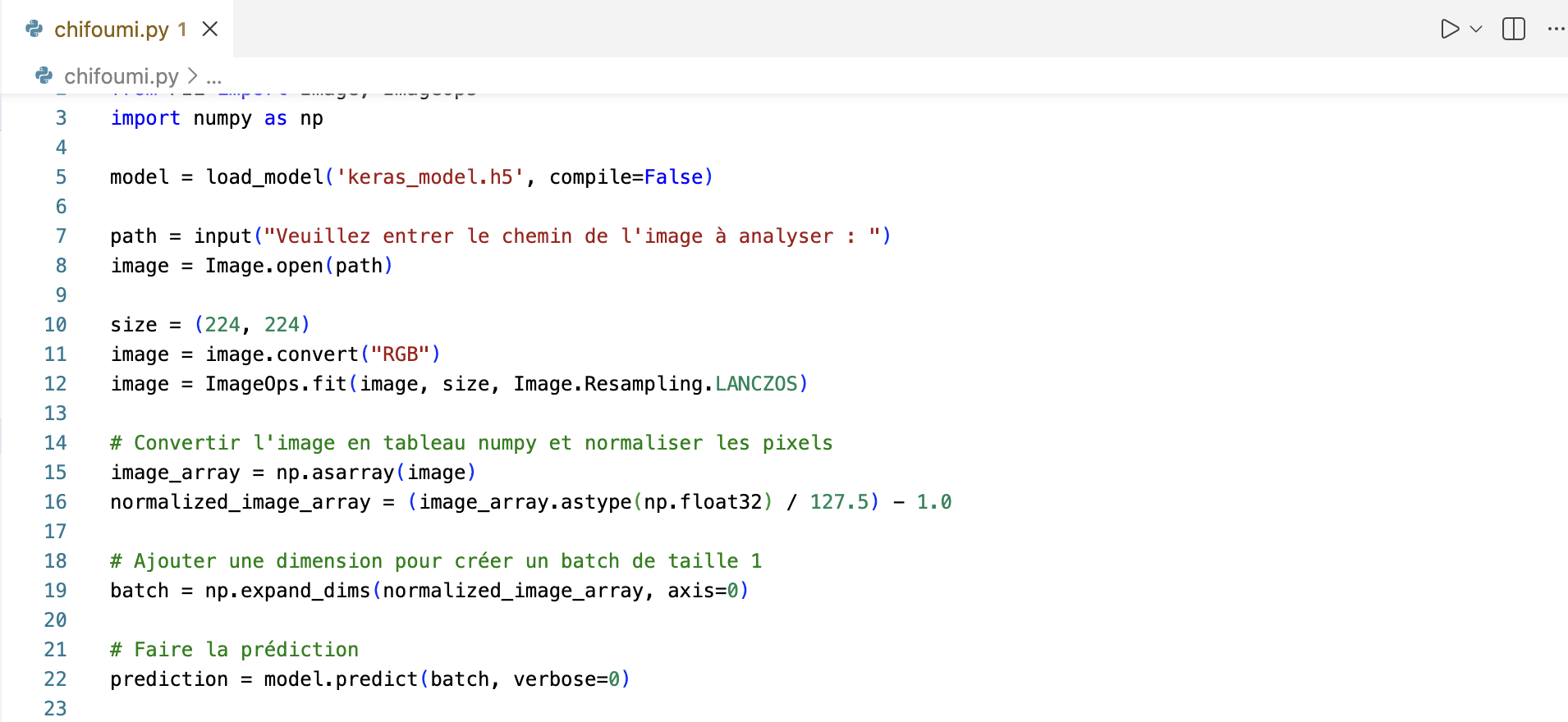Image resolution: width=1568 pixels, height=722 pixels.
Task: Open the run options dropdown arrow
Action: point(1476,30)
